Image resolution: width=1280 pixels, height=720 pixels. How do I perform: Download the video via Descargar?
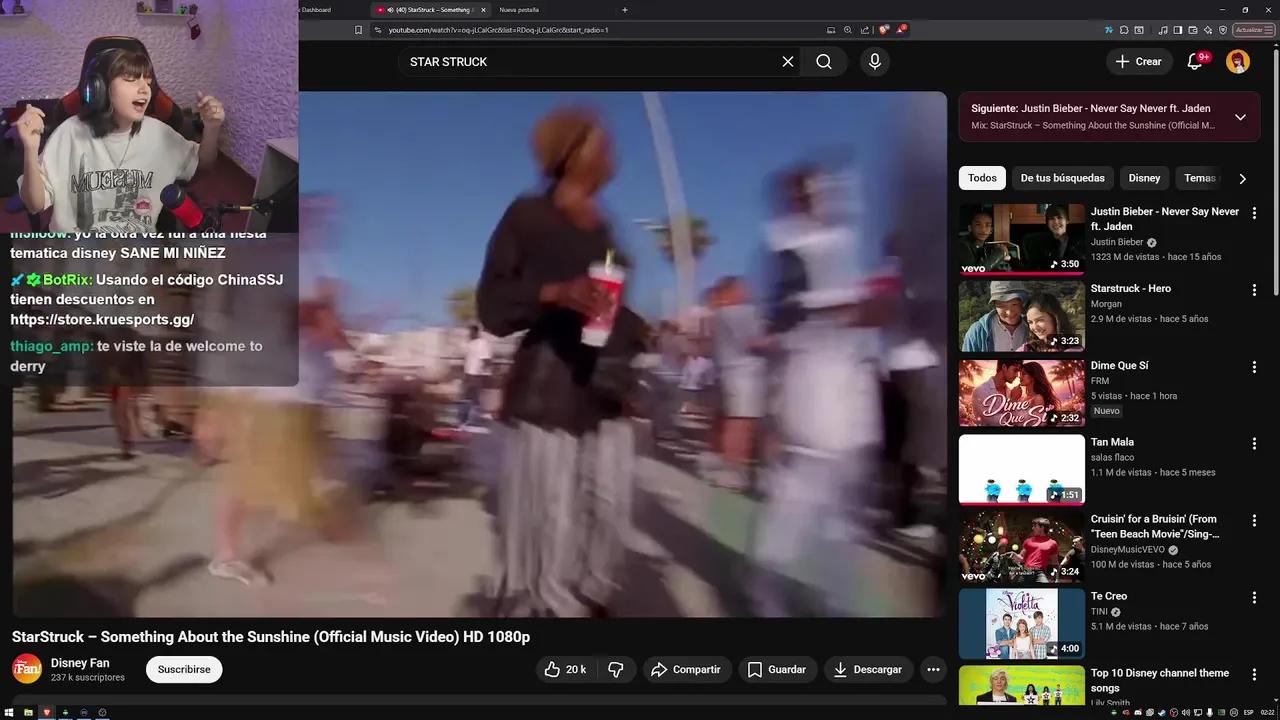click(868, 670)
